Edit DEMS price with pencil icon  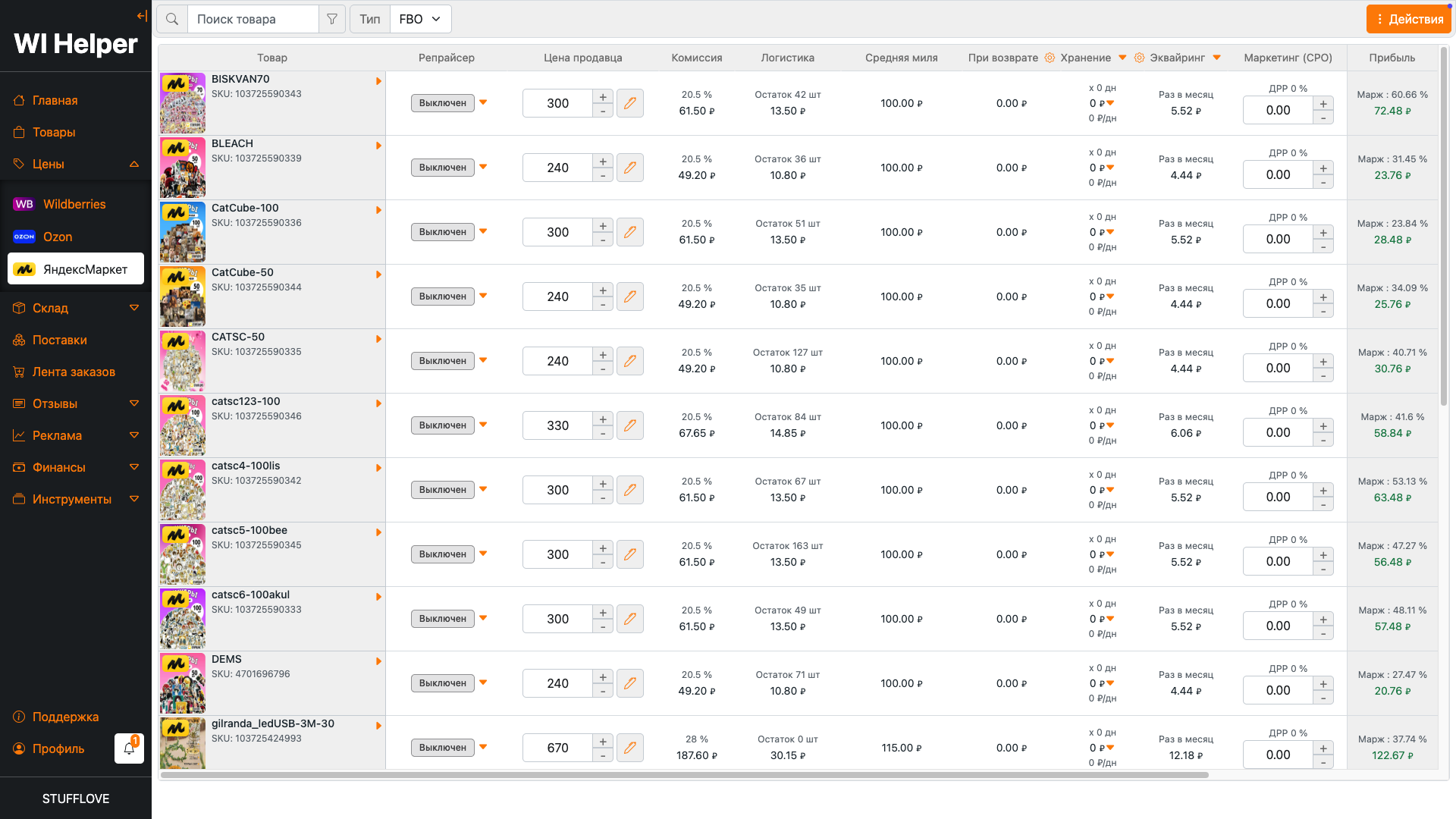click(x=629, y=683)
